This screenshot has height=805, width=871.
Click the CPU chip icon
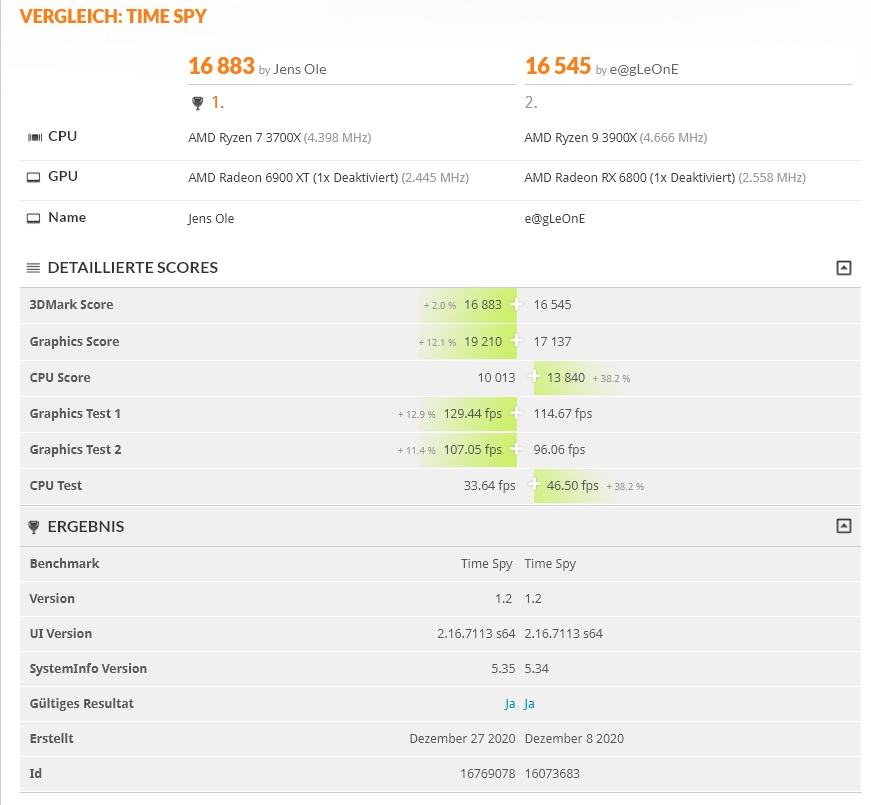coord(34,137)
